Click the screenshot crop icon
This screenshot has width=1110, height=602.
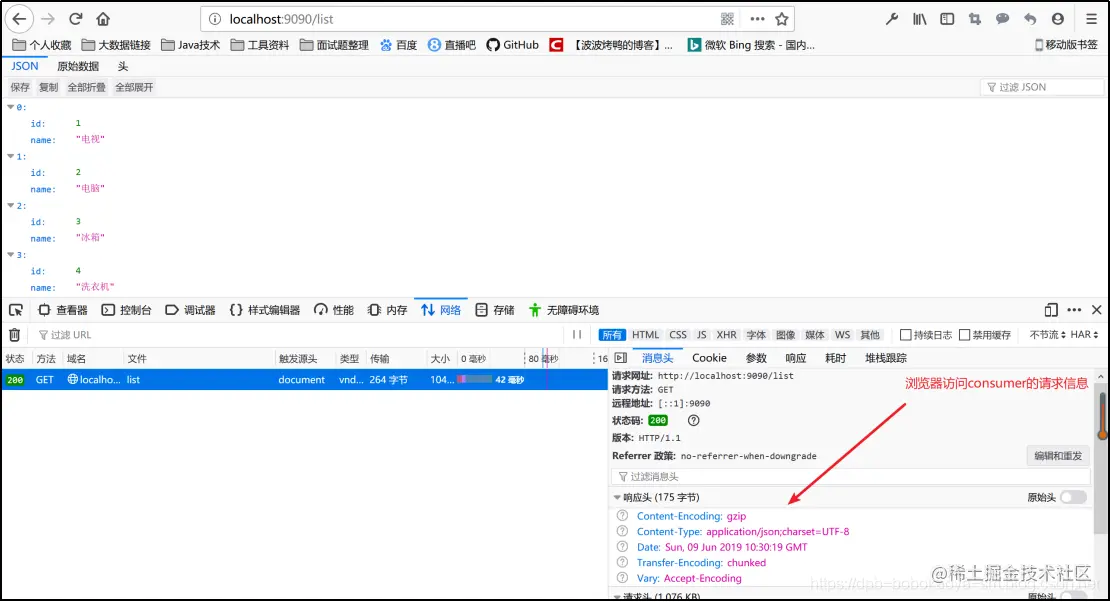975,19
